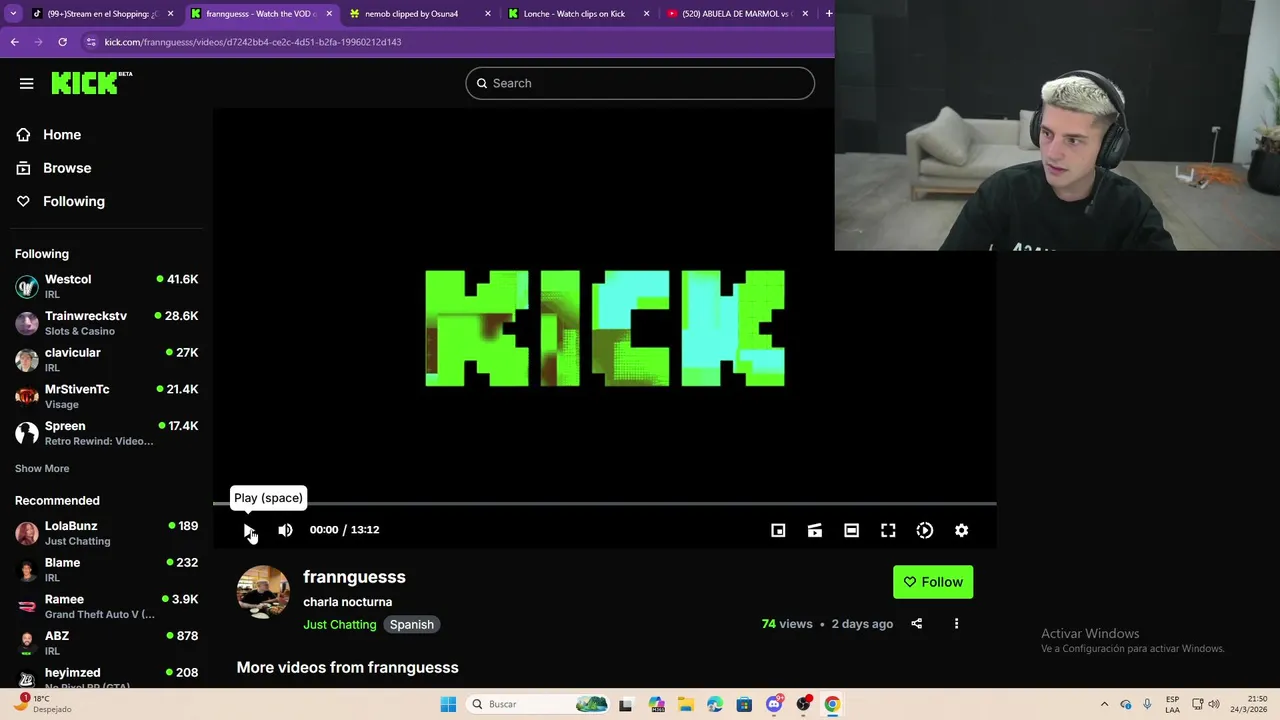Click the taskbar Buscar search box

coord(537,704)
